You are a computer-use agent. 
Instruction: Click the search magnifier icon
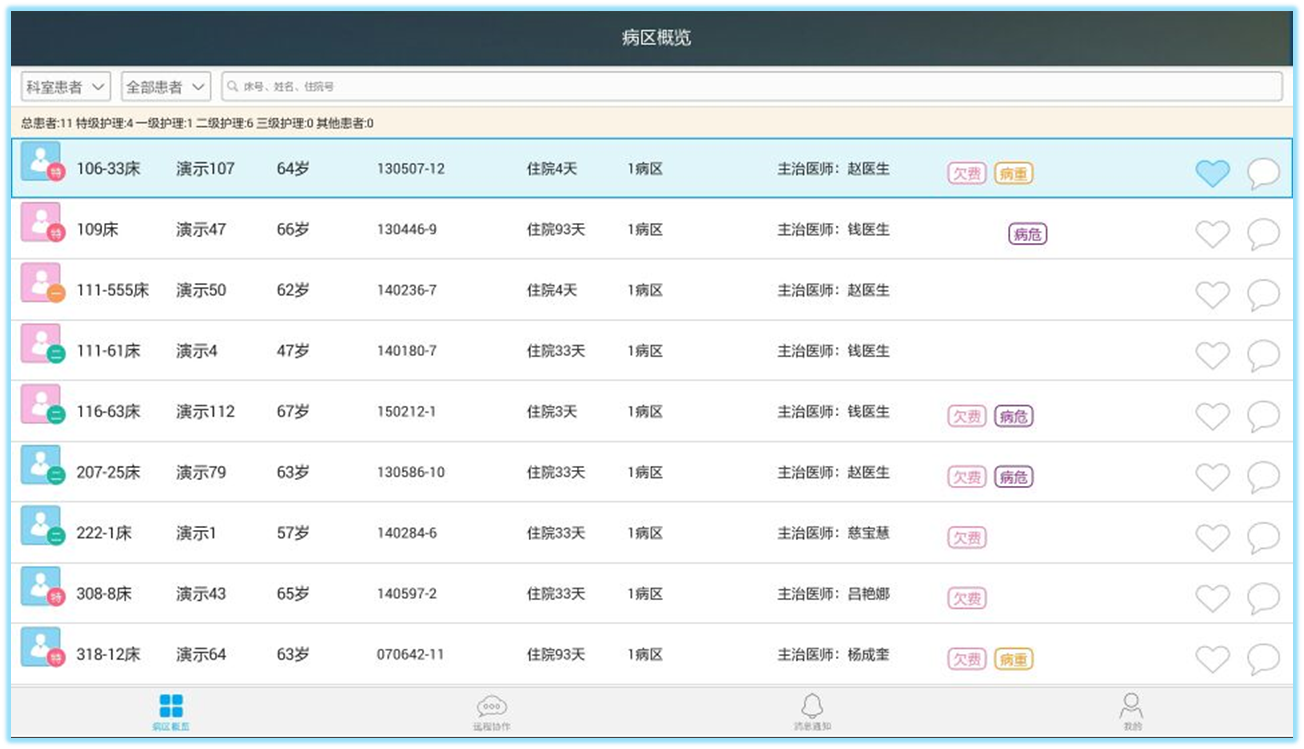tap(233, 87)
